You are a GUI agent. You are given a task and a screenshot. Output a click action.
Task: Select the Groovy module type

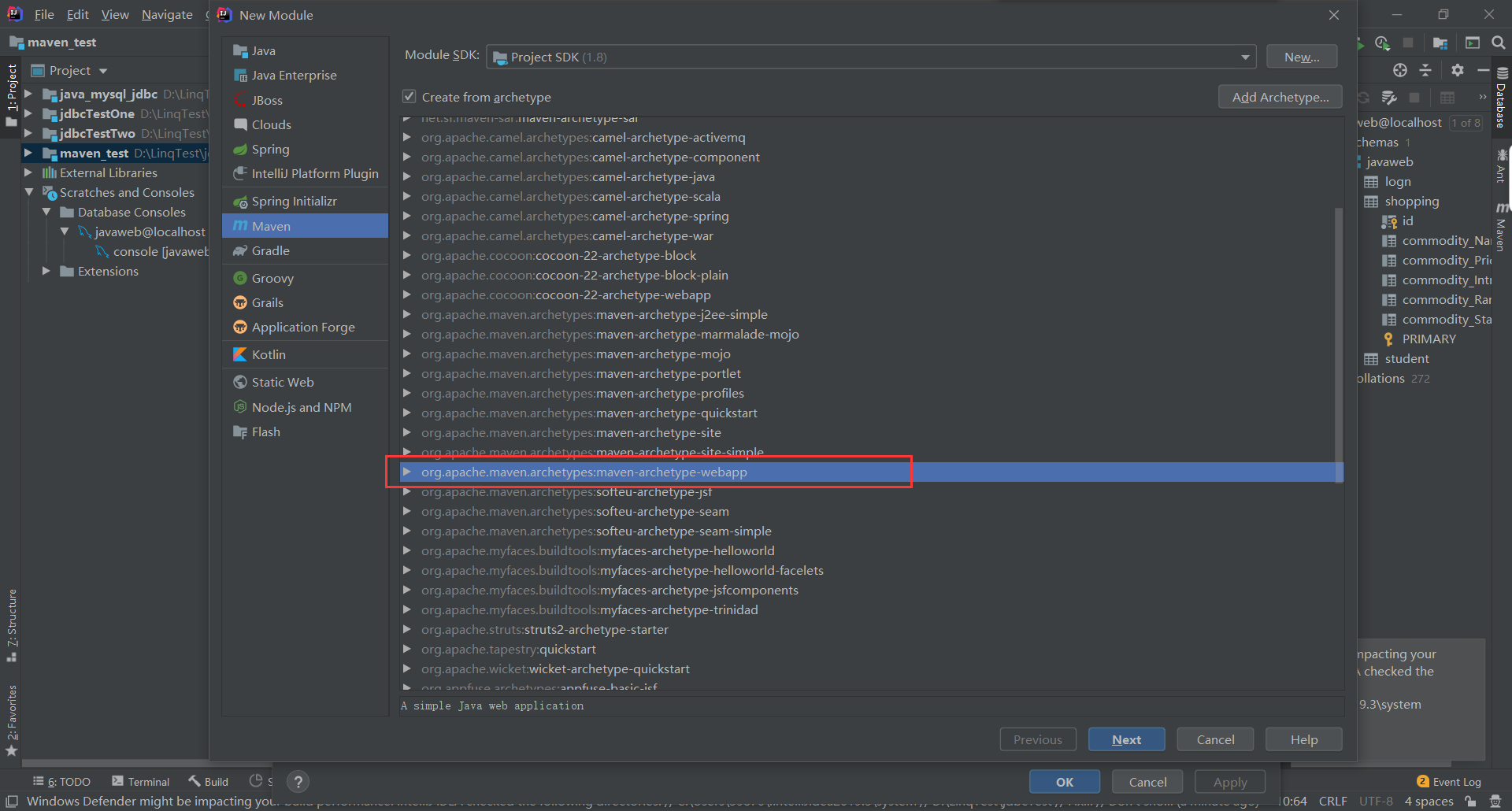click(x=305, y=278)
